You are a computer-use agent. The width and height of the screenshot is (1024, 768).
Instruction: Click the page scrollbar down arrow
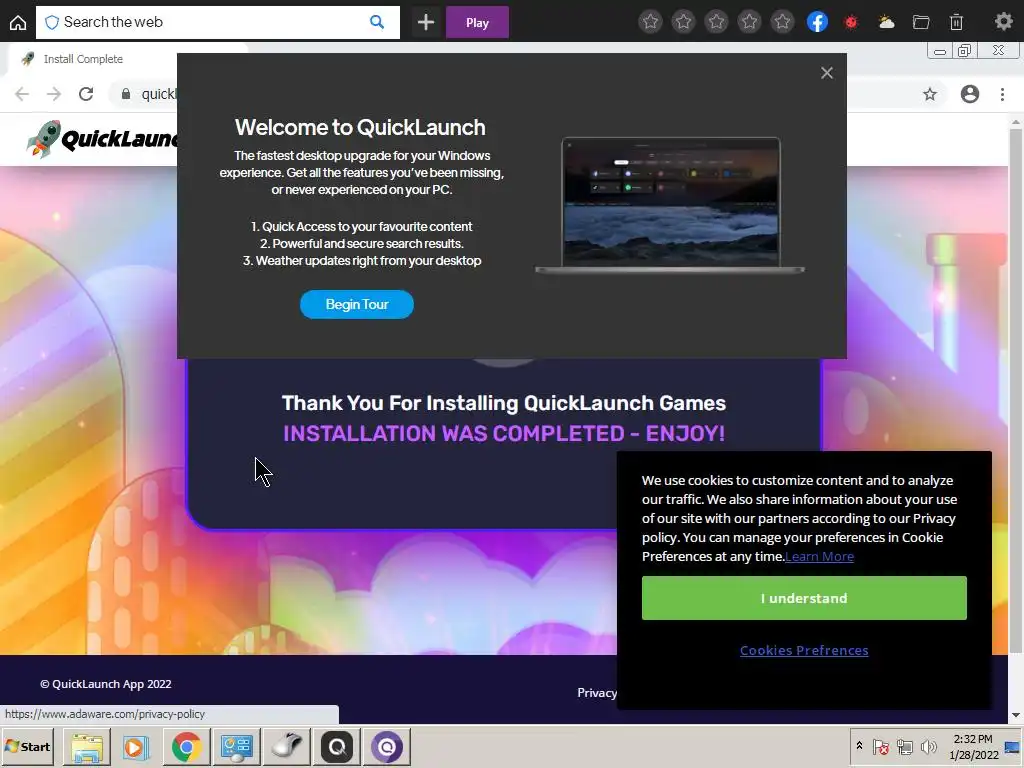pos(1016,716)
